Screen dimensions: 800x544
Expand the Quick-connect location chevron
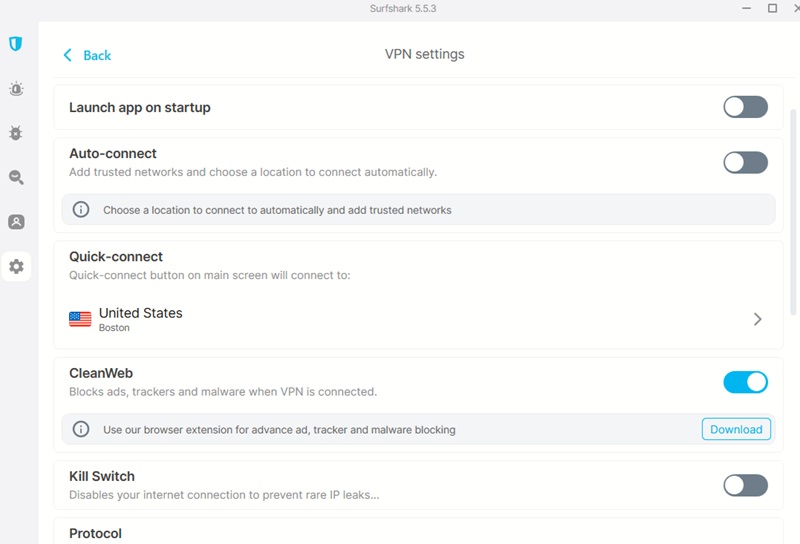point(758,319)
